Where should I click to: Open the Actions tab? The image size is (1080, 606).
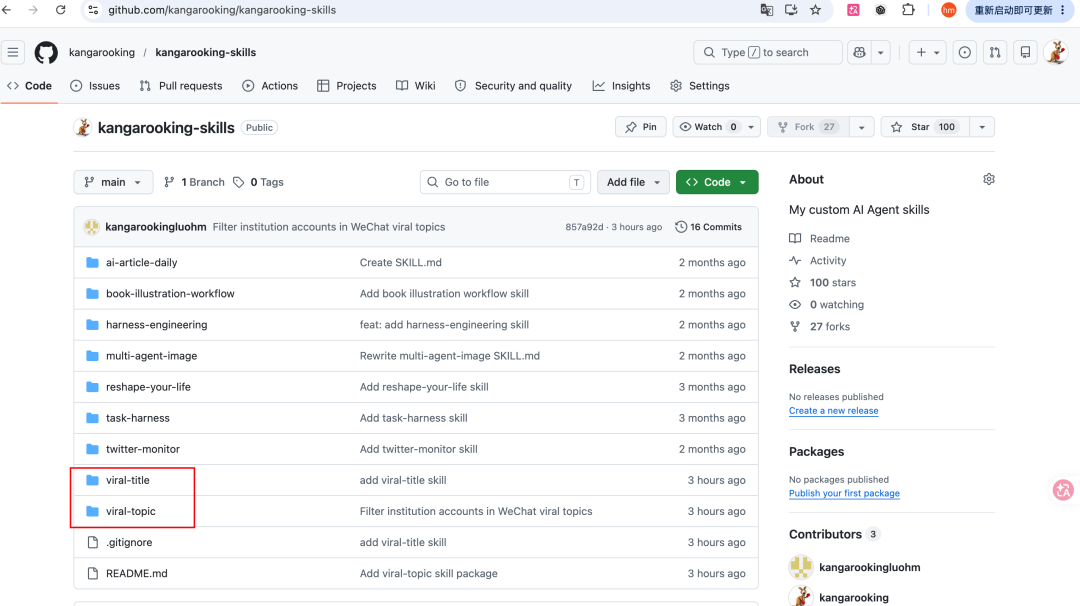click(x=270, y=85)
